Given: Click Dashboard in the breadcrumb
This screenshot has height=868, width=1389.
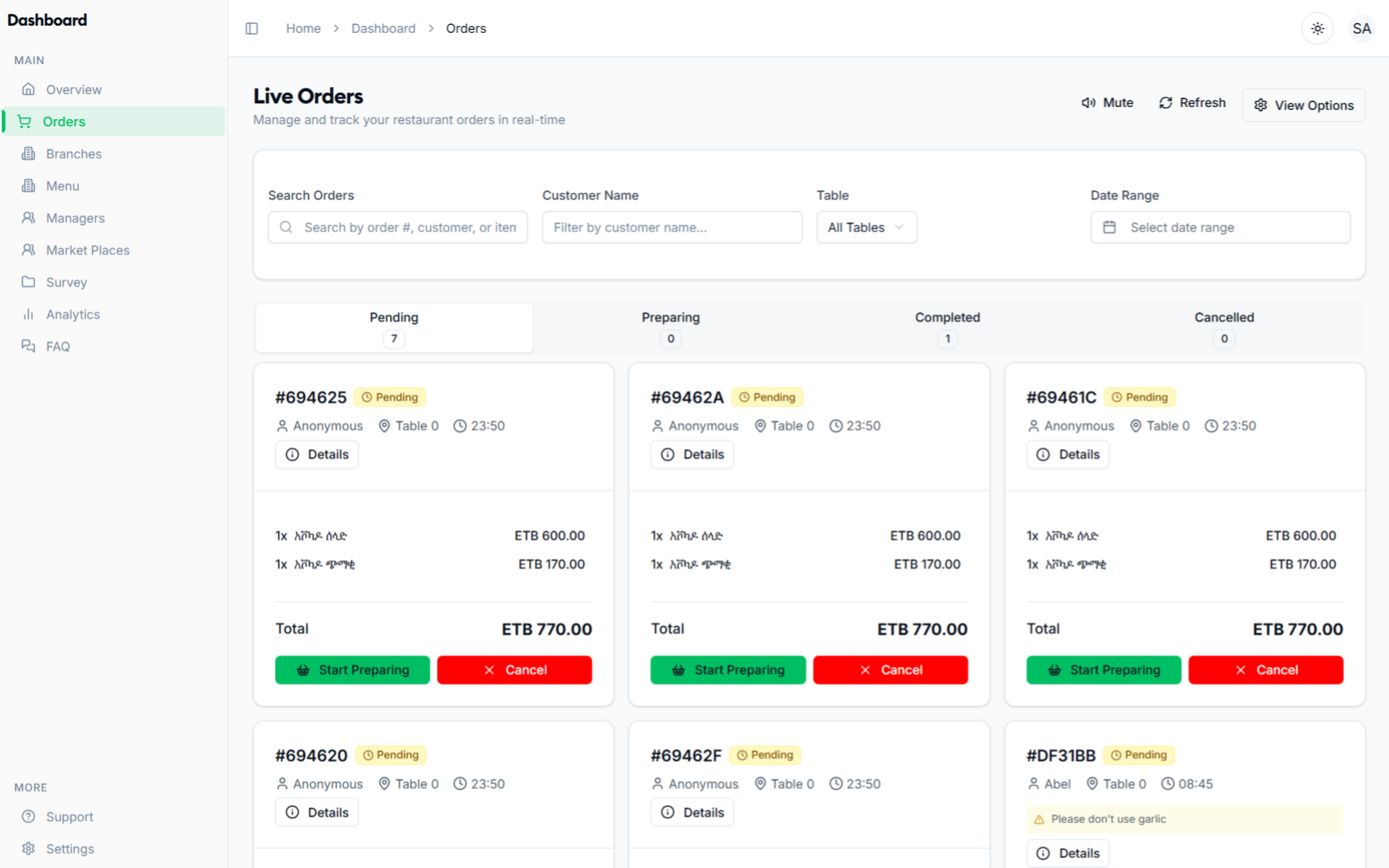Looking at the screenshot, I should 383,29.
